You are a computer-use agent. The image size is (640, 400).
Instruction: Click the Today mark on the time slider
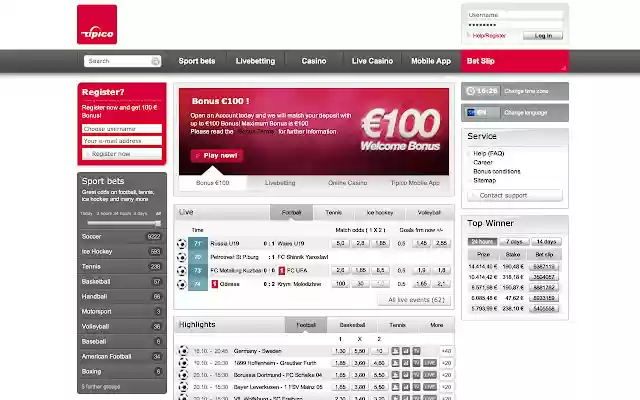[x=87, y=214]
